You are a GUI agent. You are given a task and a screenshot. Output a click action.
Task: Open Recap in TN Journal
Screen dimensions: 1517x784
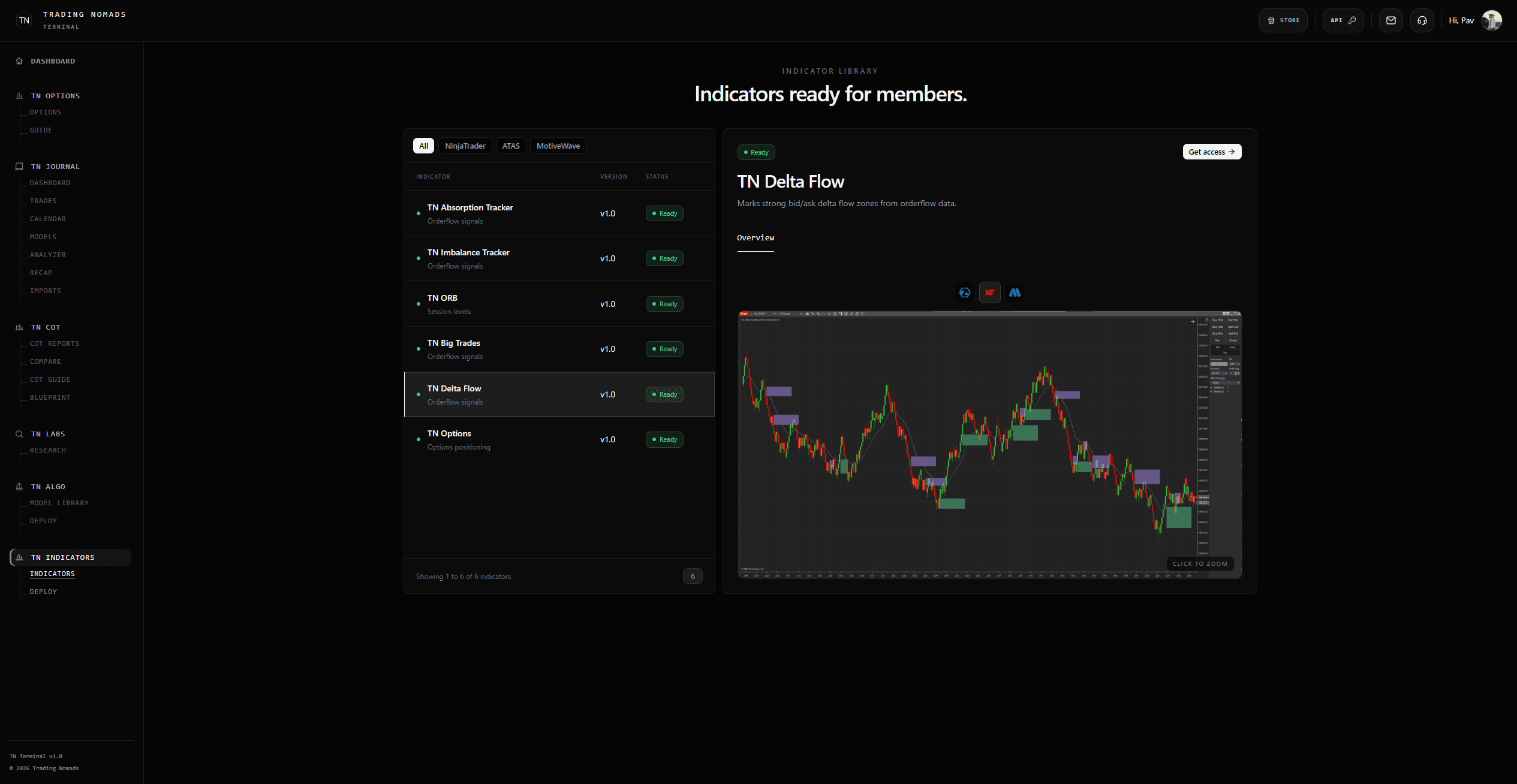pyautogui.click(x=41, y=273)
